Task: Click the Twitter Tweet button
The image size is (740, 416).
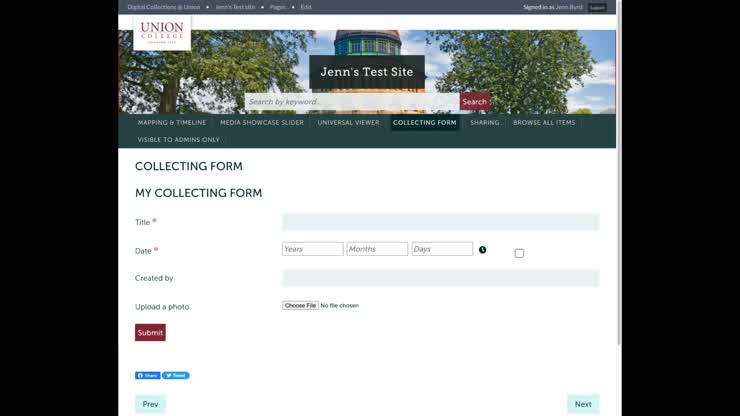Action: pos(176,375)
